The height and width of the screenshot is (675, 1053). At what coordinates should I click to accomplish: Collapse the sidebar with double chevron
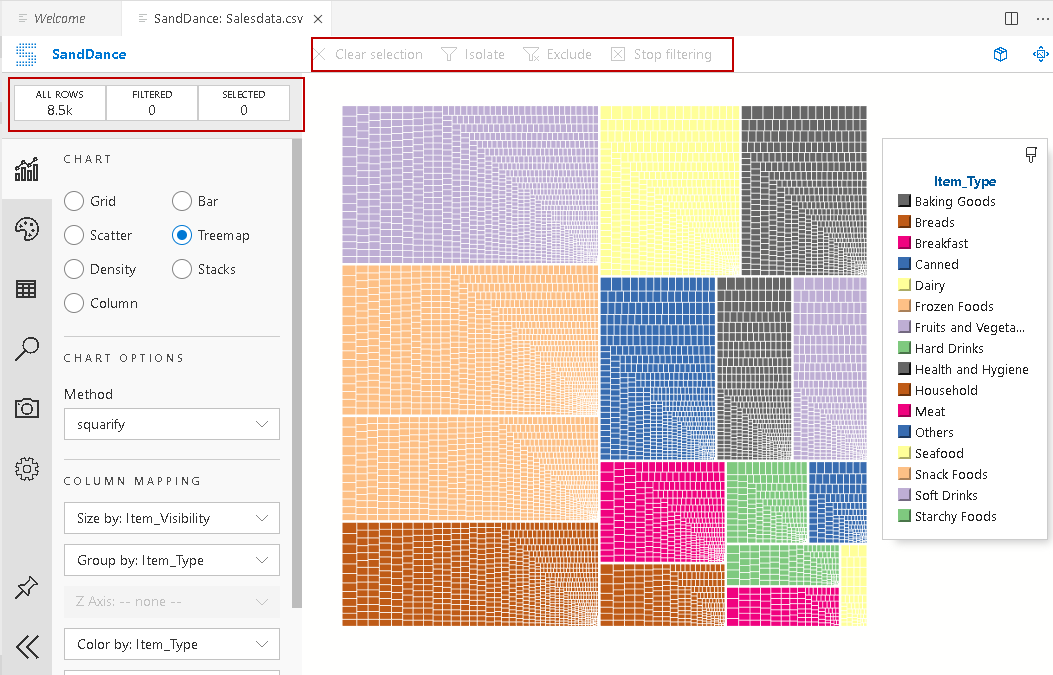[27, 647]
